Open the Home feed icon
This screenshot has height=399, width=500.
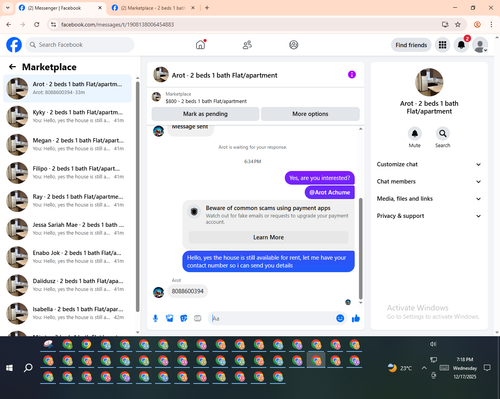point(200,45)
